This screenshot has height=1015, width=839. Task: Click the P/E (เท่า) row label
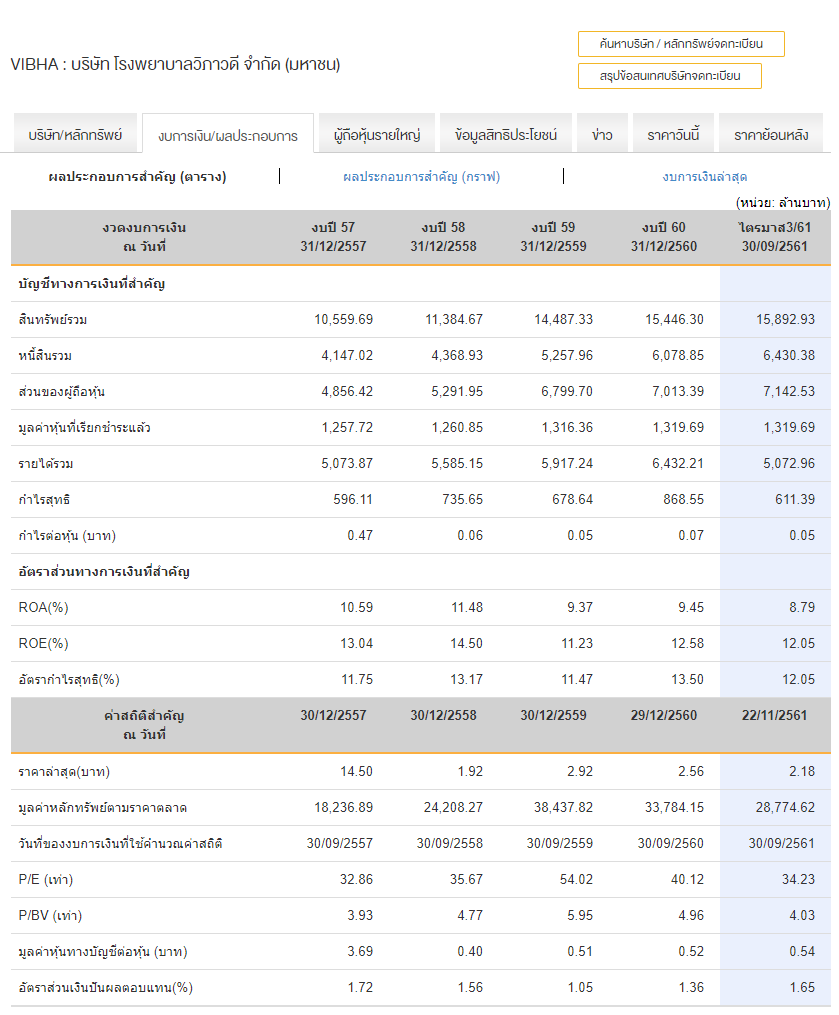pyautogui.click(x=45, y=880)
